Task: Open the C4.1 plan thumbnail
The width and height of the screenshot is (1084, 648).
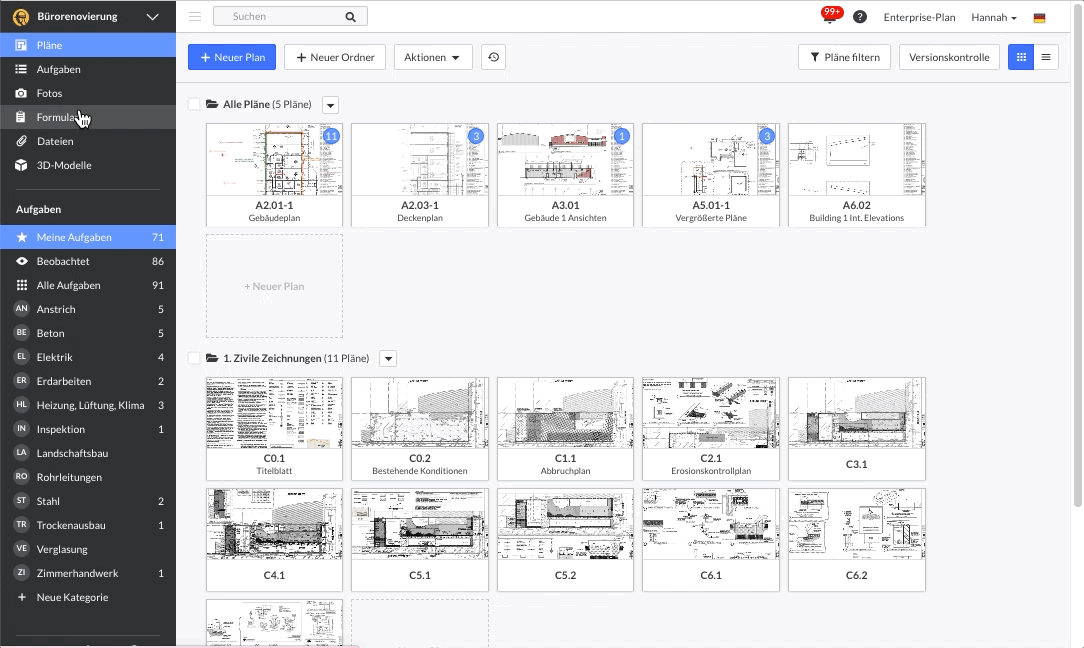Action: (274, 539)
